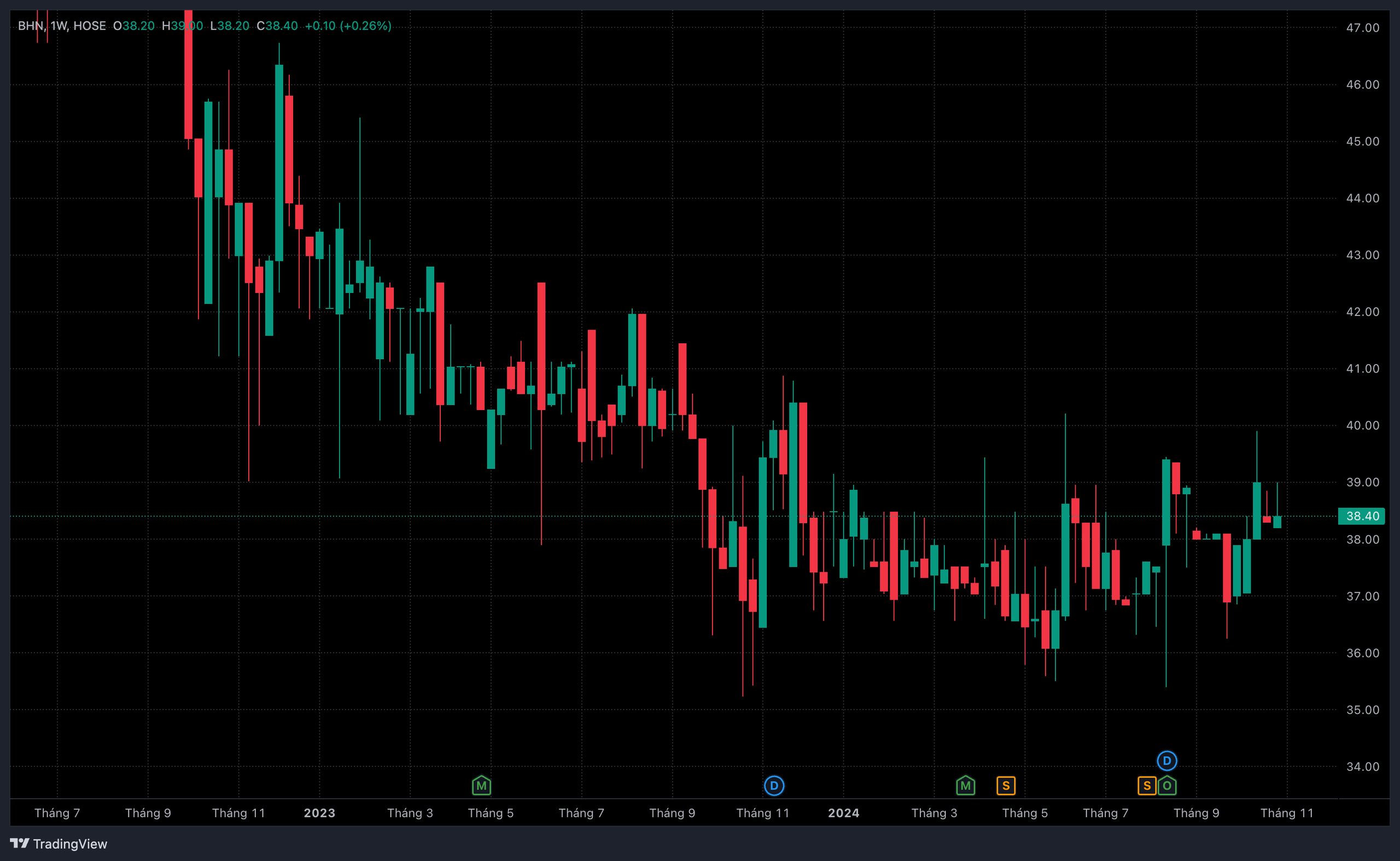
Task: Click the 36.00 price axis label
Action: point(1362,653)
